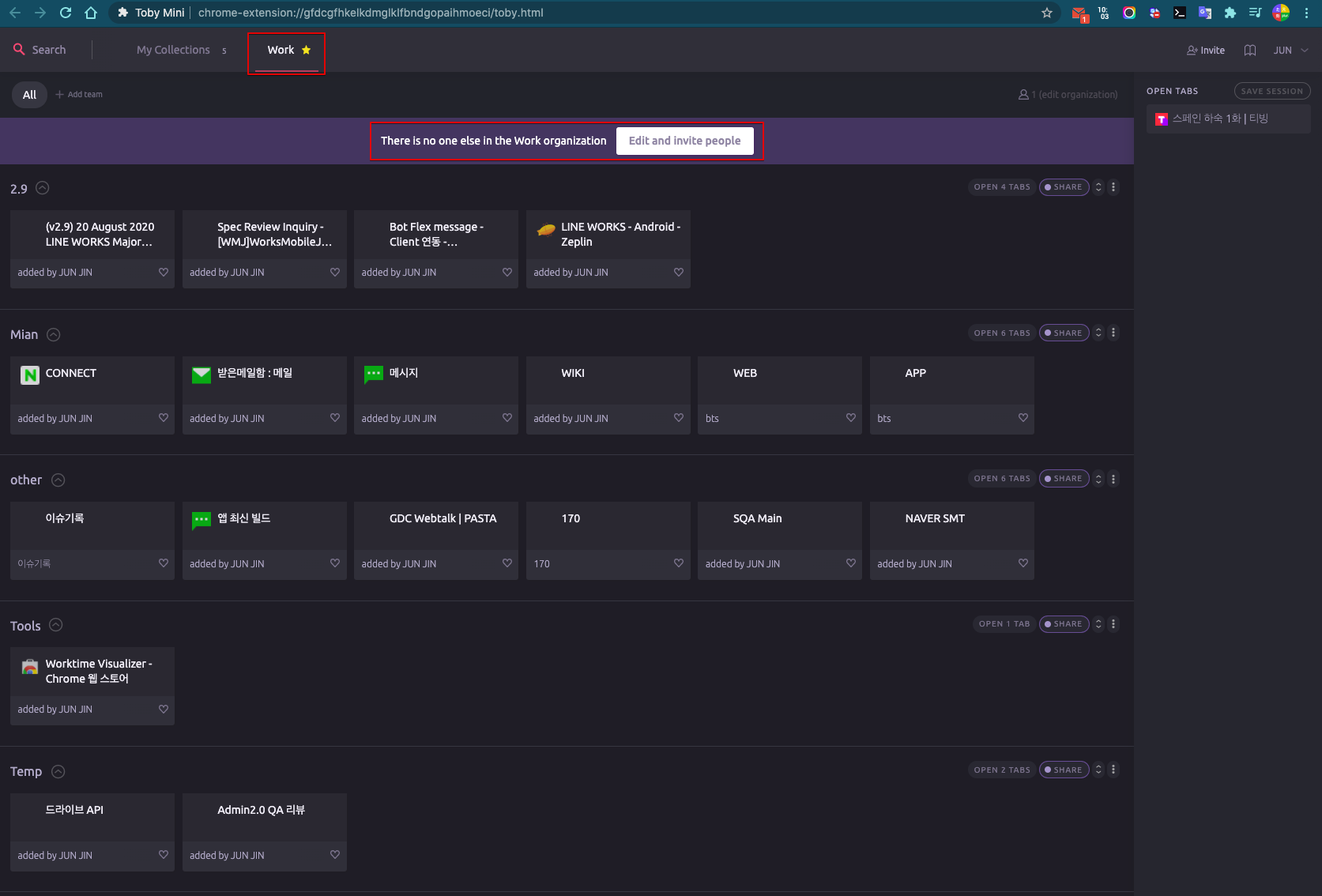Select the open tab 스페인 하숙 1화
The height and width of the screenshot is (896, 1322).
tap(1228, 119)
